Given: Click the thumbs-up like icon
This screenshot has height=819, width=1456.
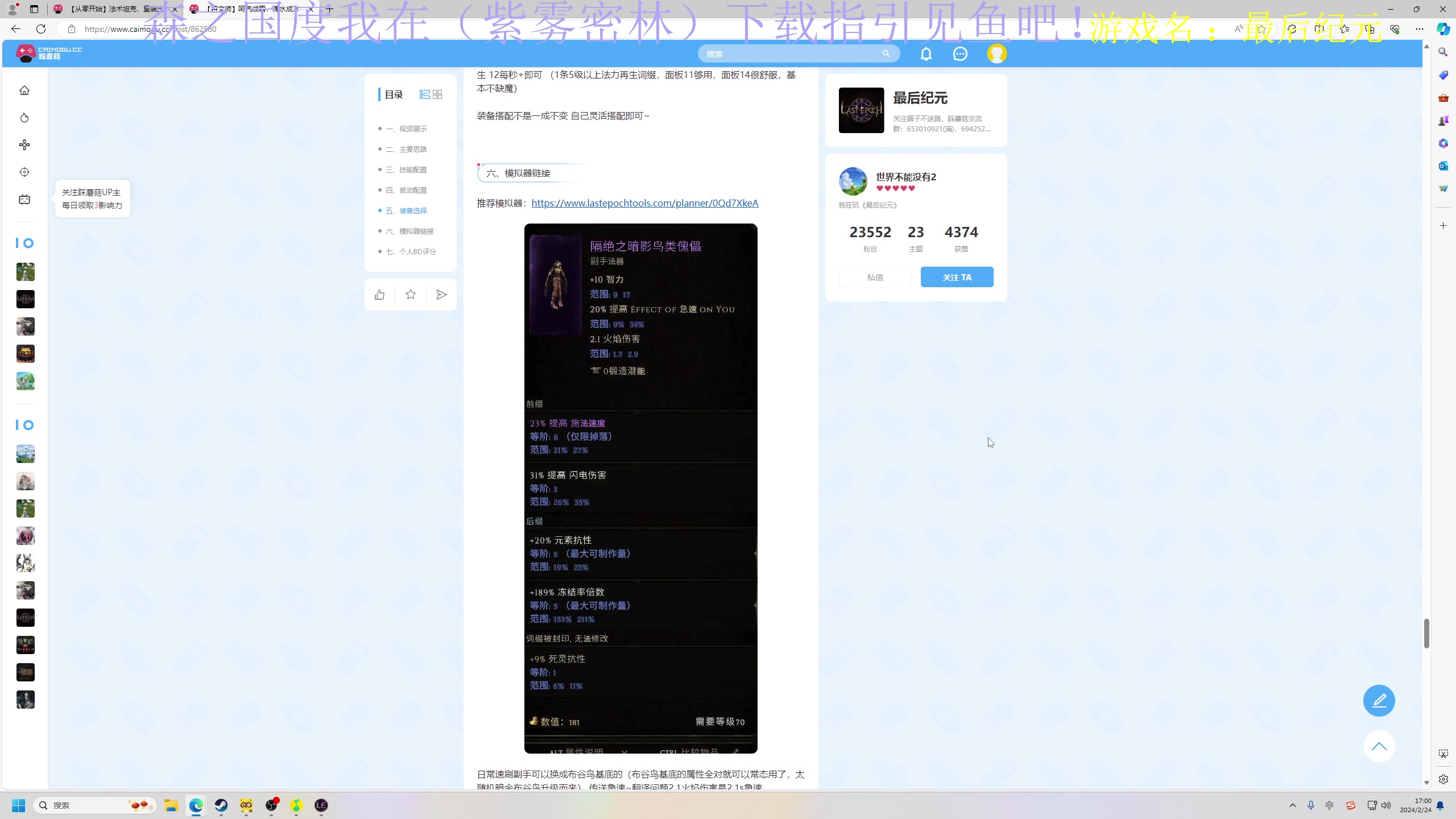Looking at the screenshot, I should coord(379,295).
